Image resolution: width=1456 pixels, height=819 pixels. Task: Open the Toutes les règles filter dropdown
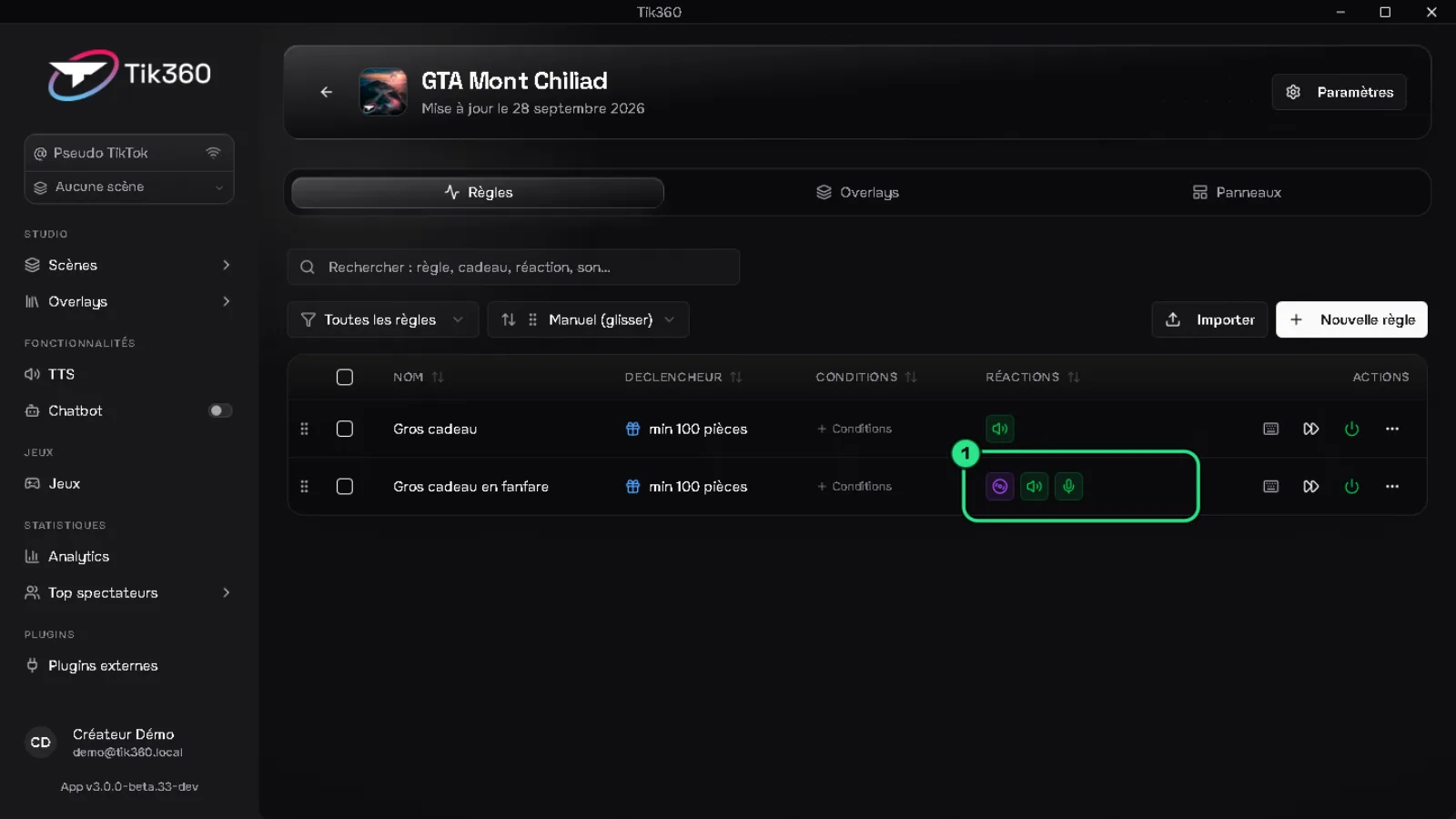click(383, 319)
